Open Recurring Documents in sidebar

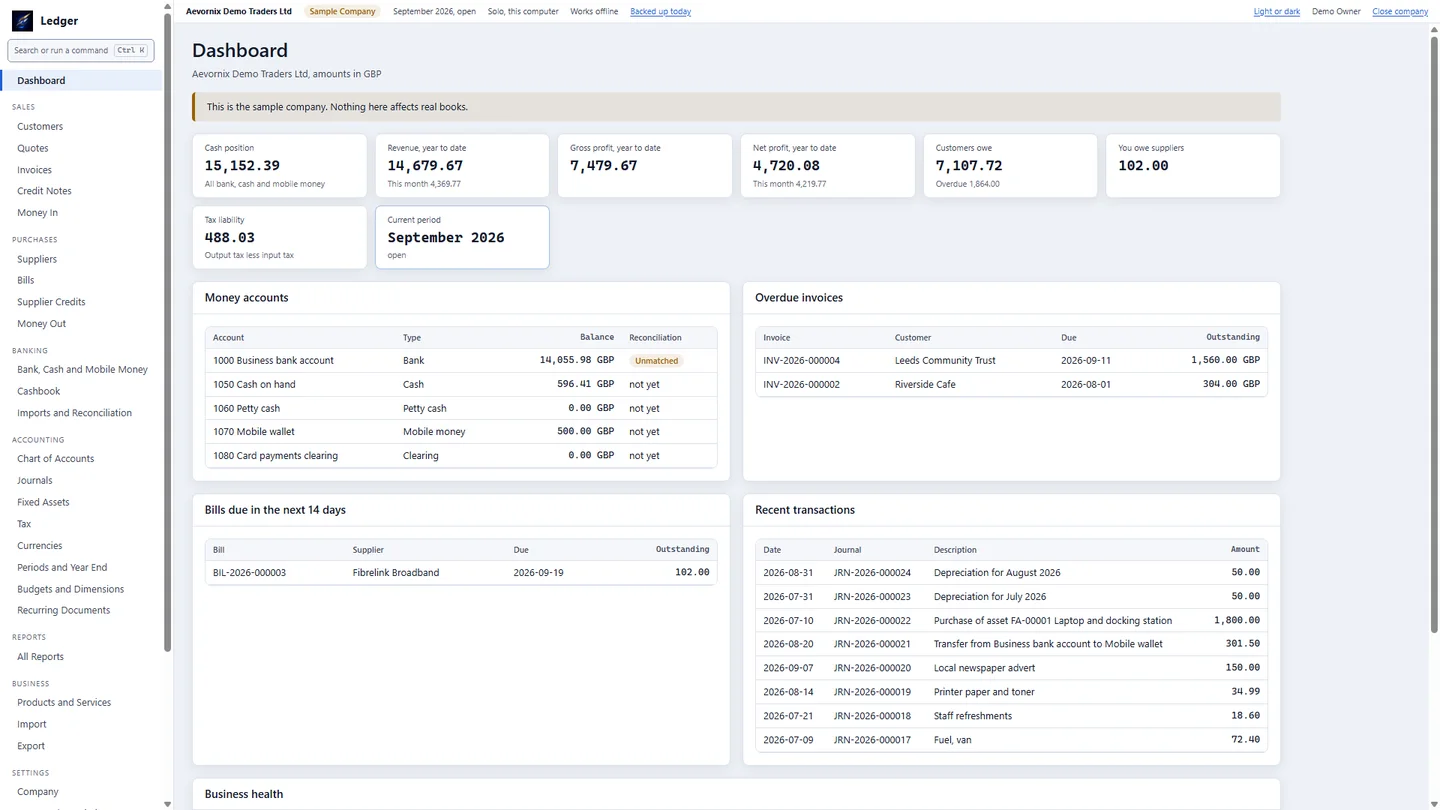[63, 610]
